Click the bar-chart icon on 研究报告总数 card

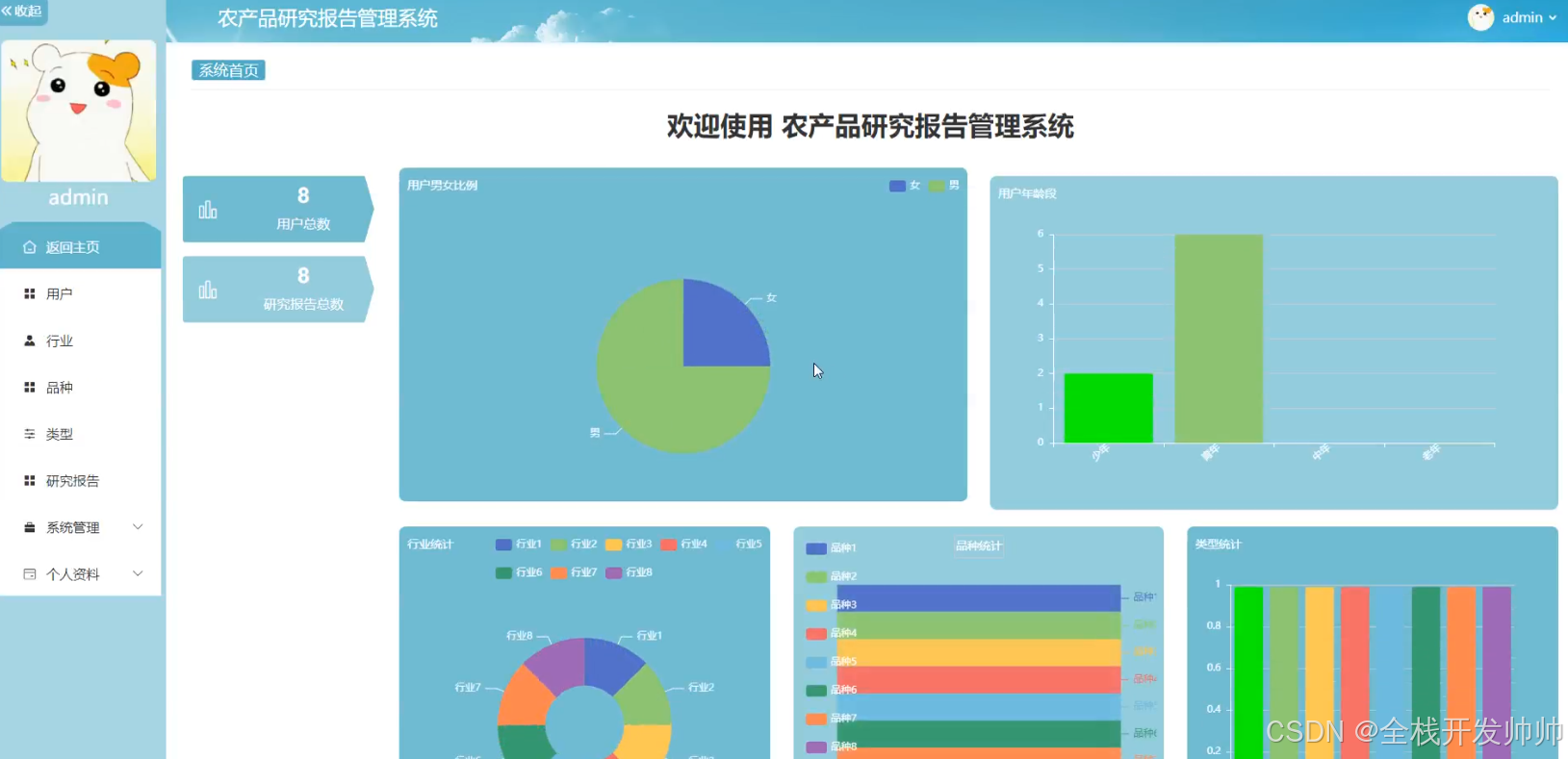208,290
